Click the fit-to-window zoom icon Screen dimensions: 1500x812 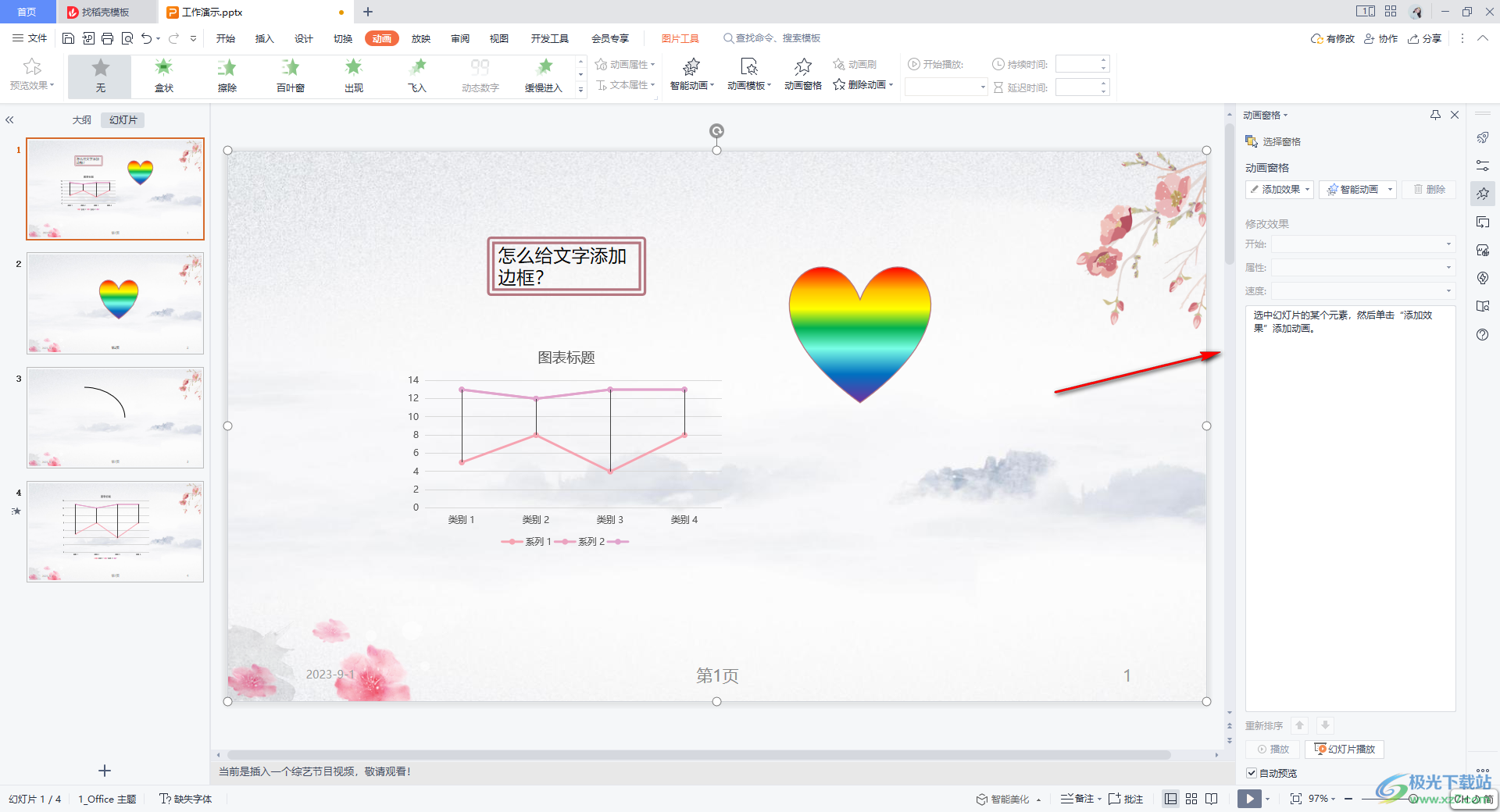point(1296,799)
